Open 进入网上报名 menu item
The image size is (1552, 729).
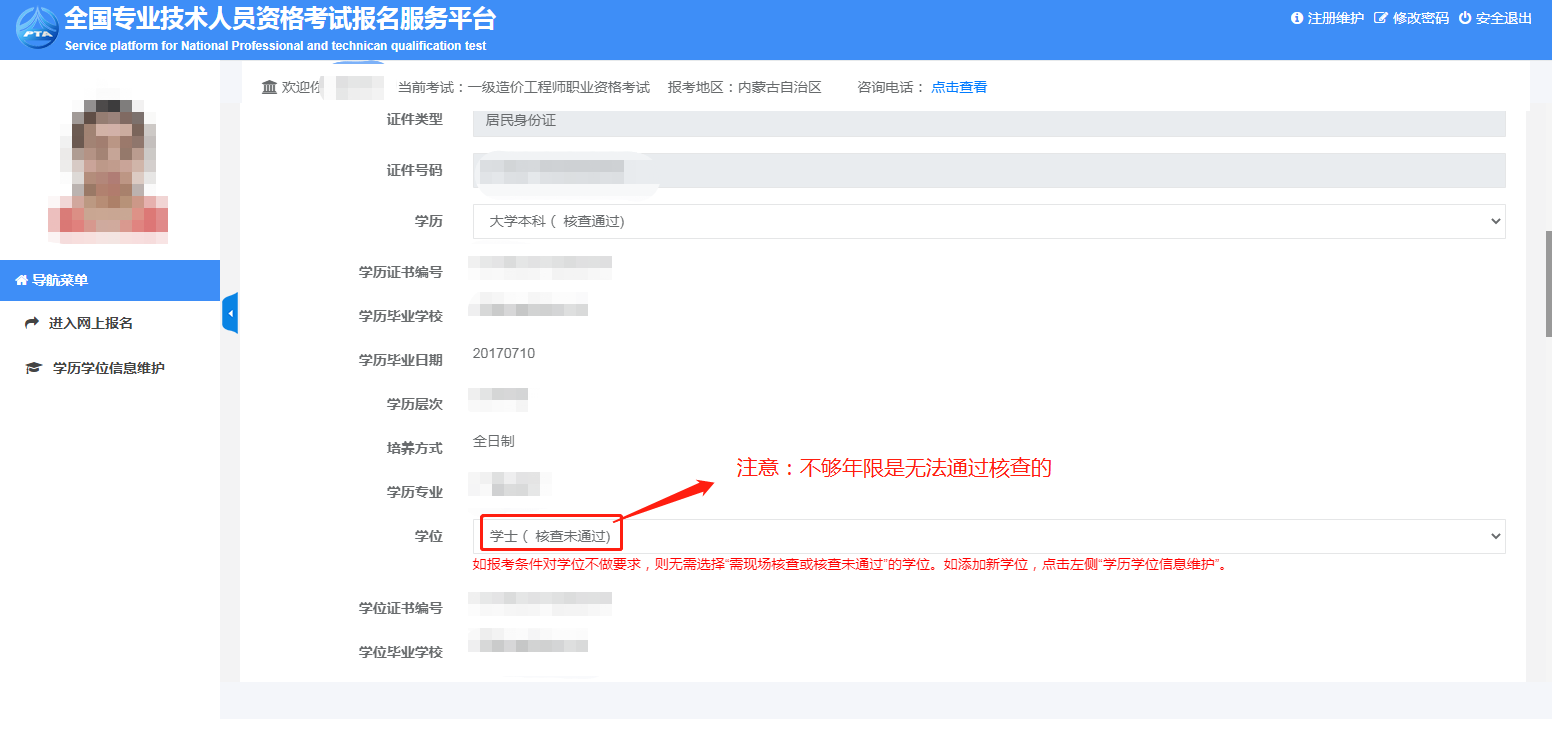coord(91,323)
